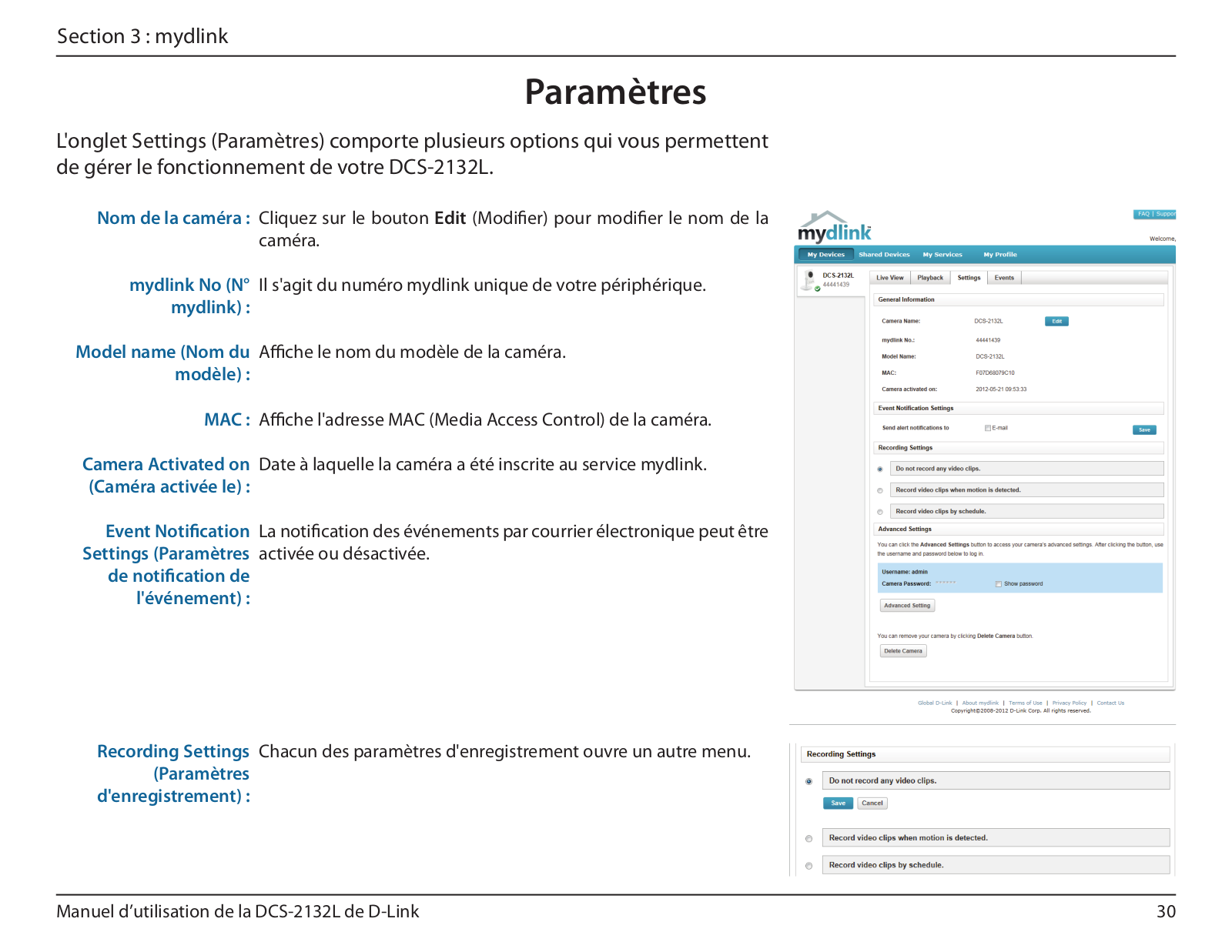Click the Edit button beside Camera Name

coord(1056,322)
